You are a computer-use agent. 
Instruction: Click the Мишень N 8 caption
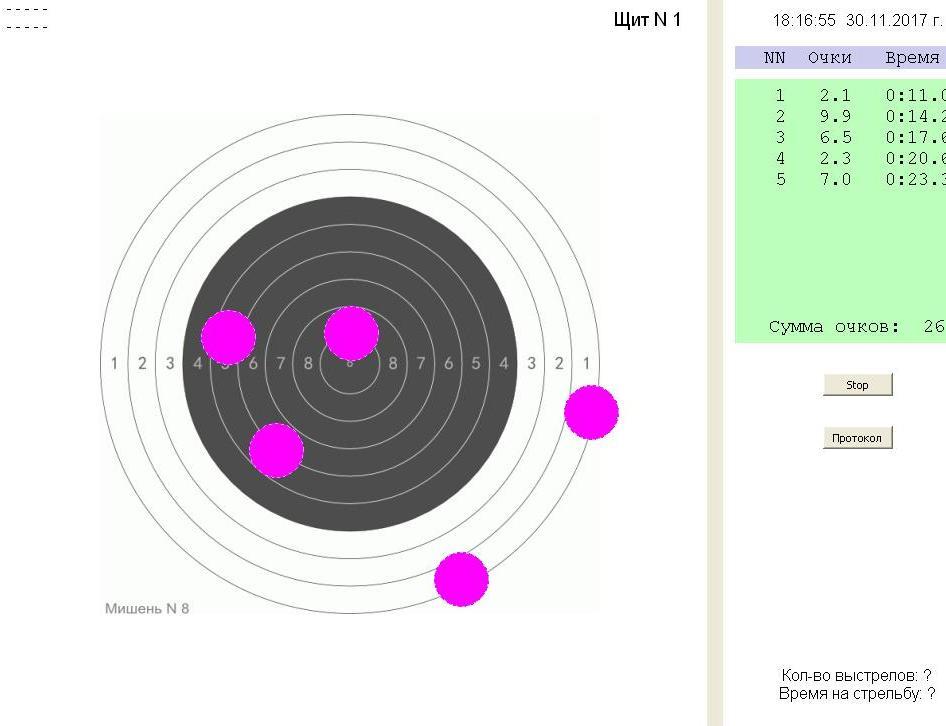[x=147, y=608]
